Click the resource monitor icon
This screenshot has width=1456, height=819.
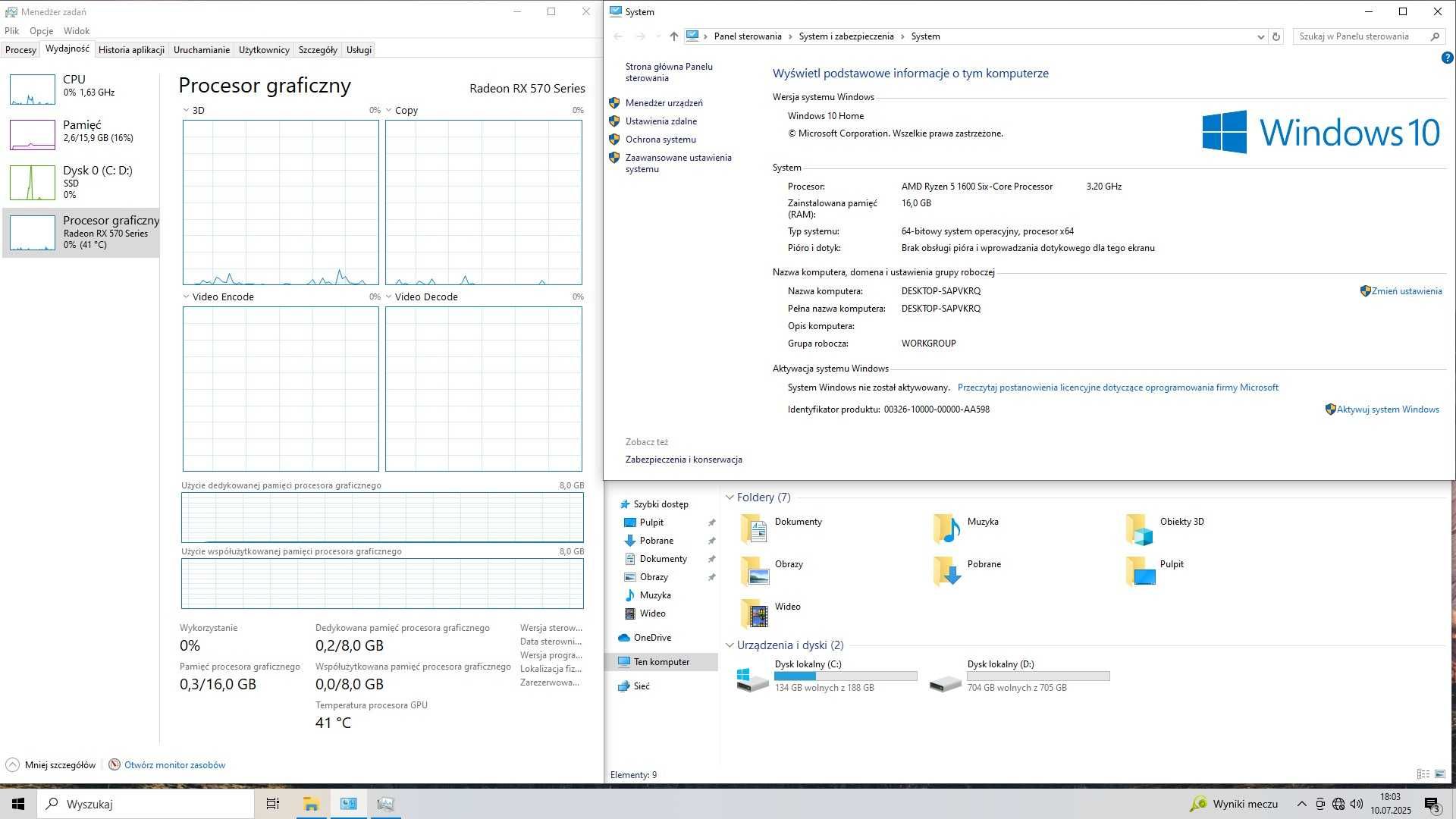115,764
